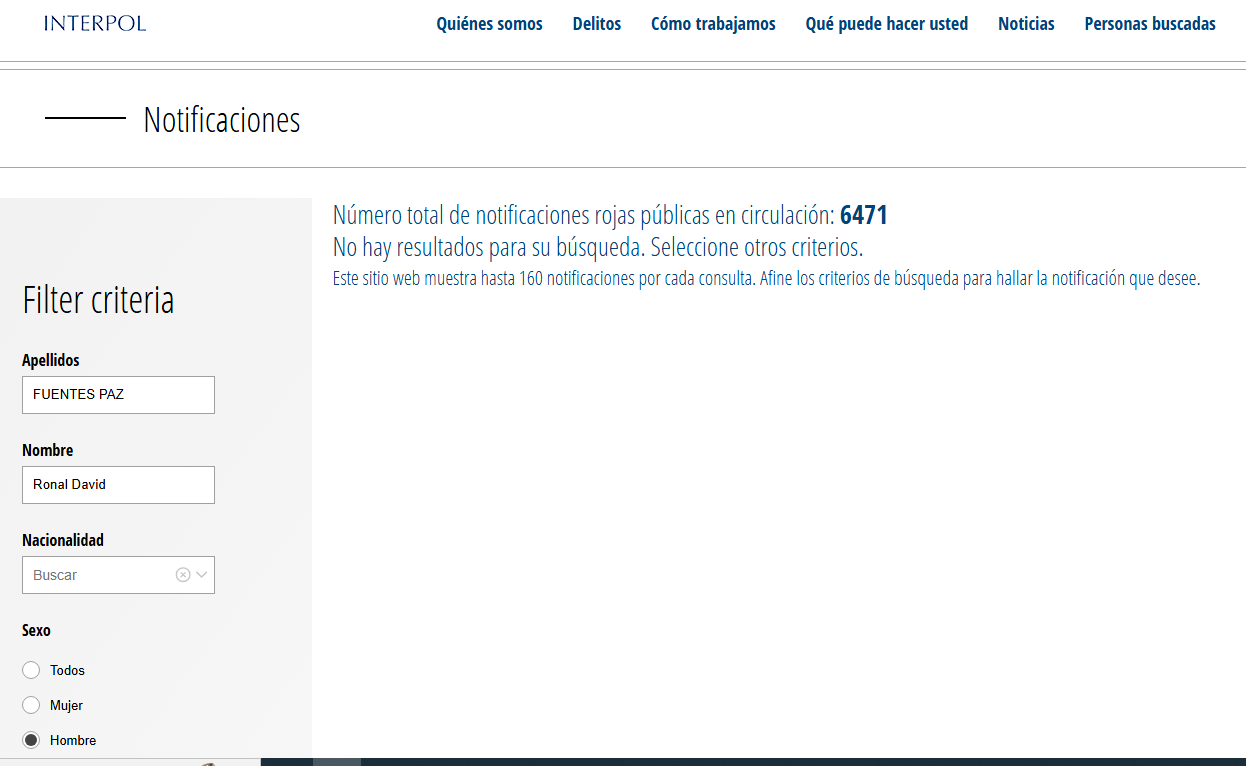This screenshot has width=1246, height=766.
Task: Select the Hombre radio button
Action: tap(31, 740)
